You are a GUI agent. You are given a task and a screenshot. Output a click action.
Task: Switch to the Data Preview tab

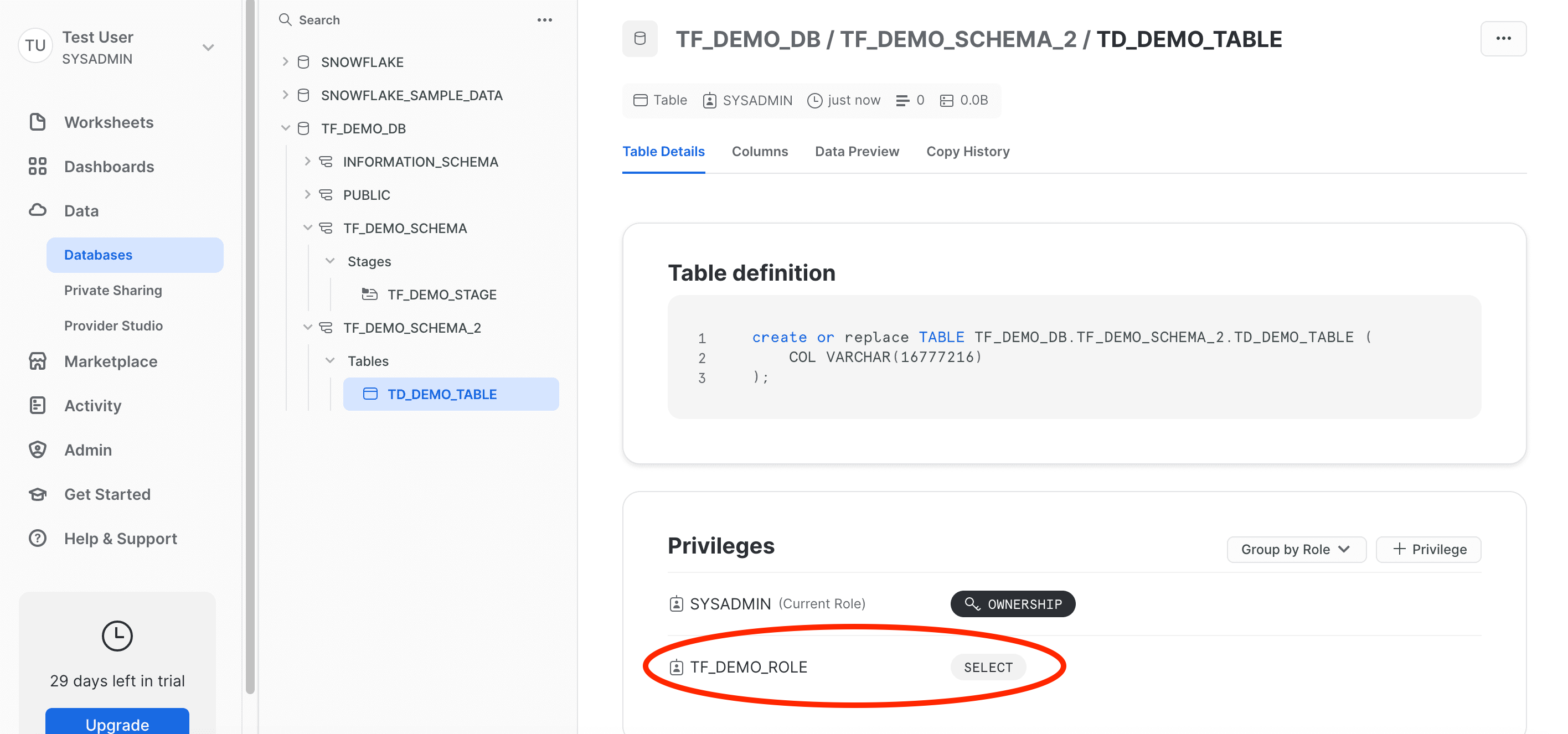[857, 151]
